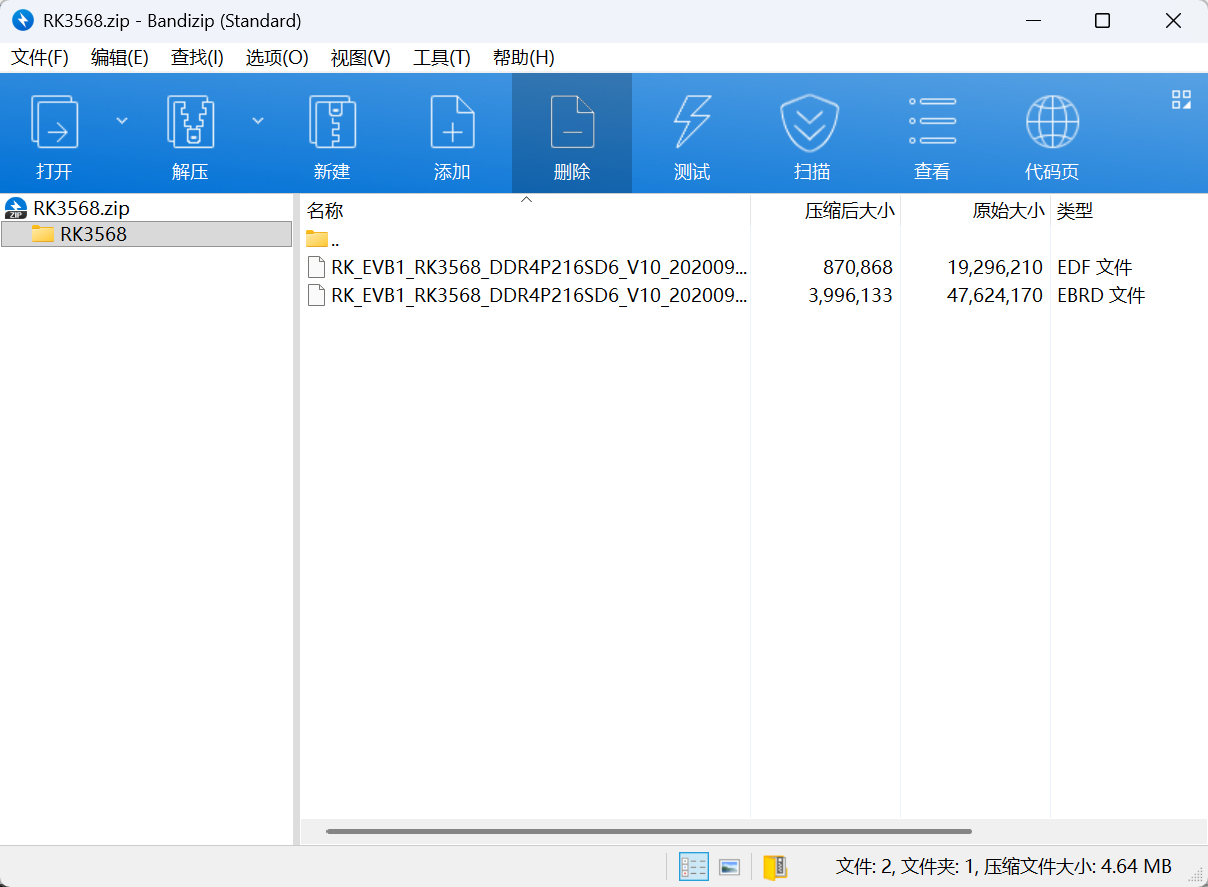Select the RK3568 folder in tree
The image size is (1208, 887).
(x=146, y=234)
